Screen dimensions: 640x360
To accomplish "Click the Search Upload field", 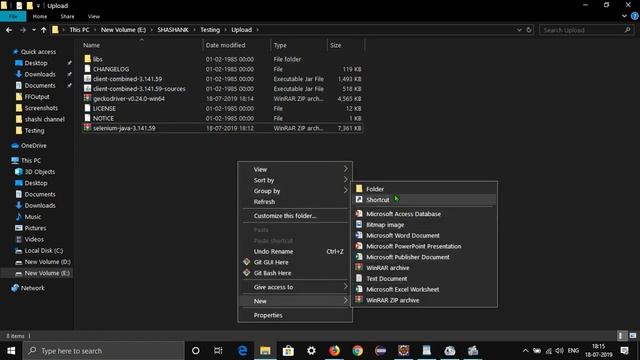I will coord(586,30).
